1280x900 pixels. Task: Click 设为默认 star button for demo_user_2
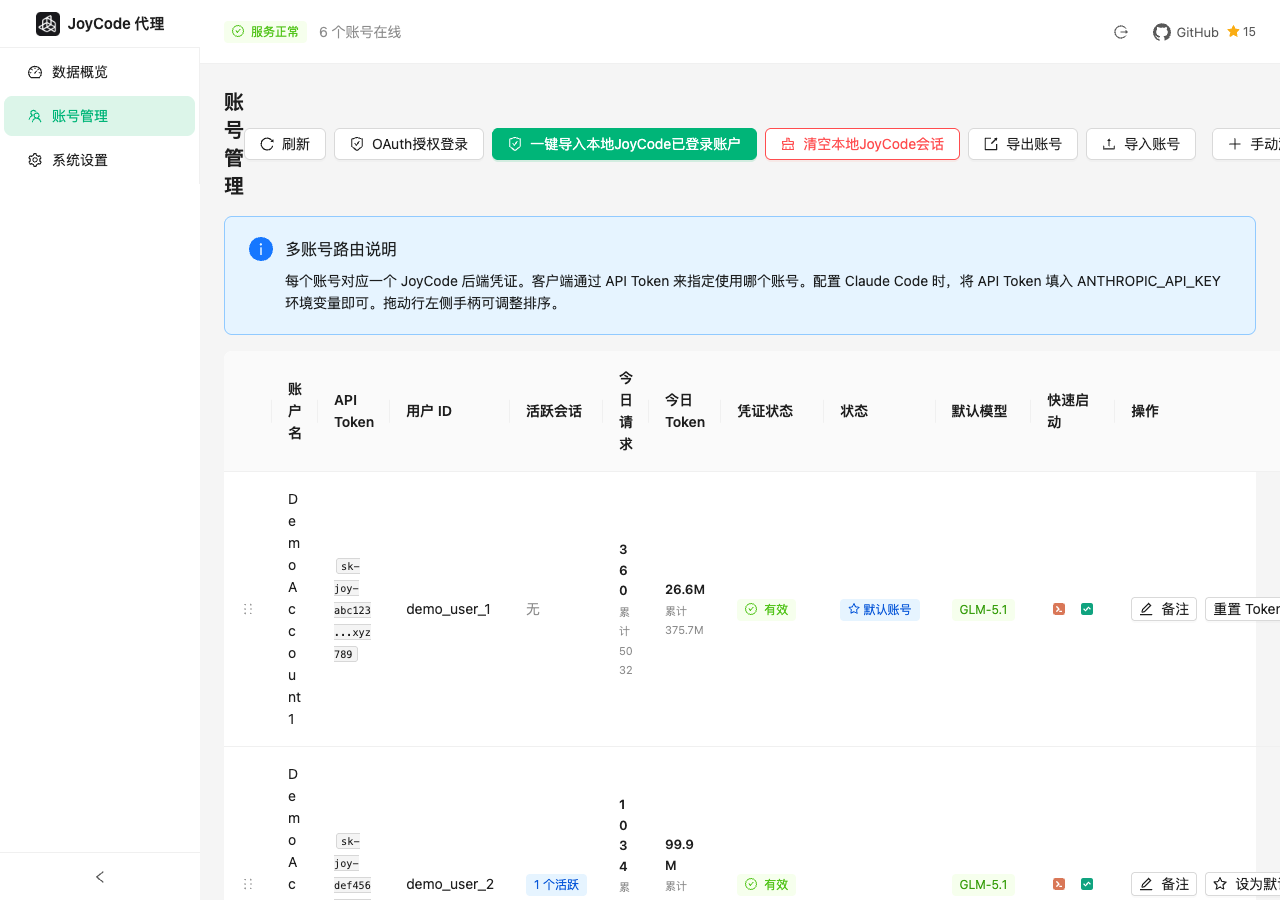pos(1242,884)
